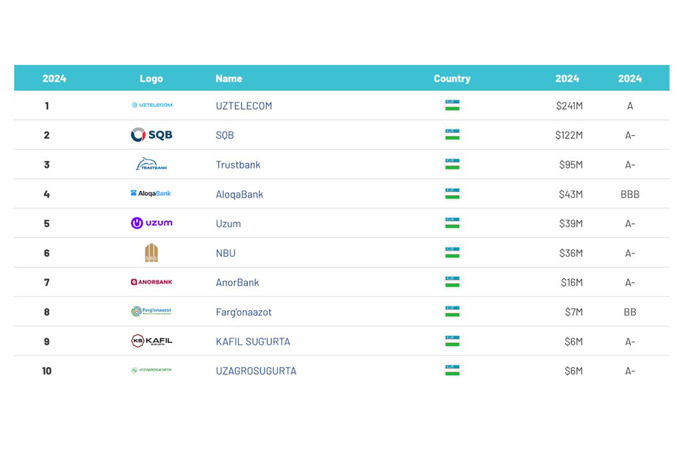Viewport: 680px width, 453px height.
Task: Click the NBU building logo
Action: pos(151,253)
